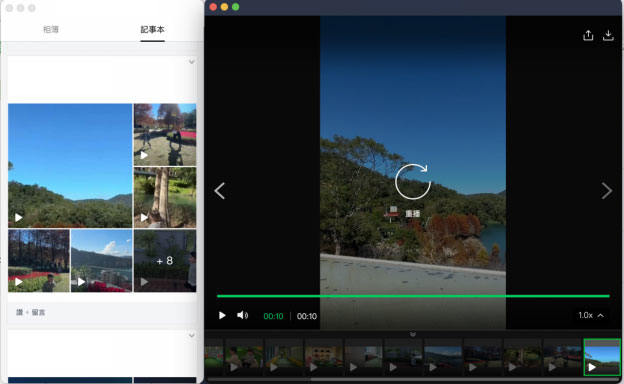
Task: Click the green video progress bar
Action: pos(413,296)
